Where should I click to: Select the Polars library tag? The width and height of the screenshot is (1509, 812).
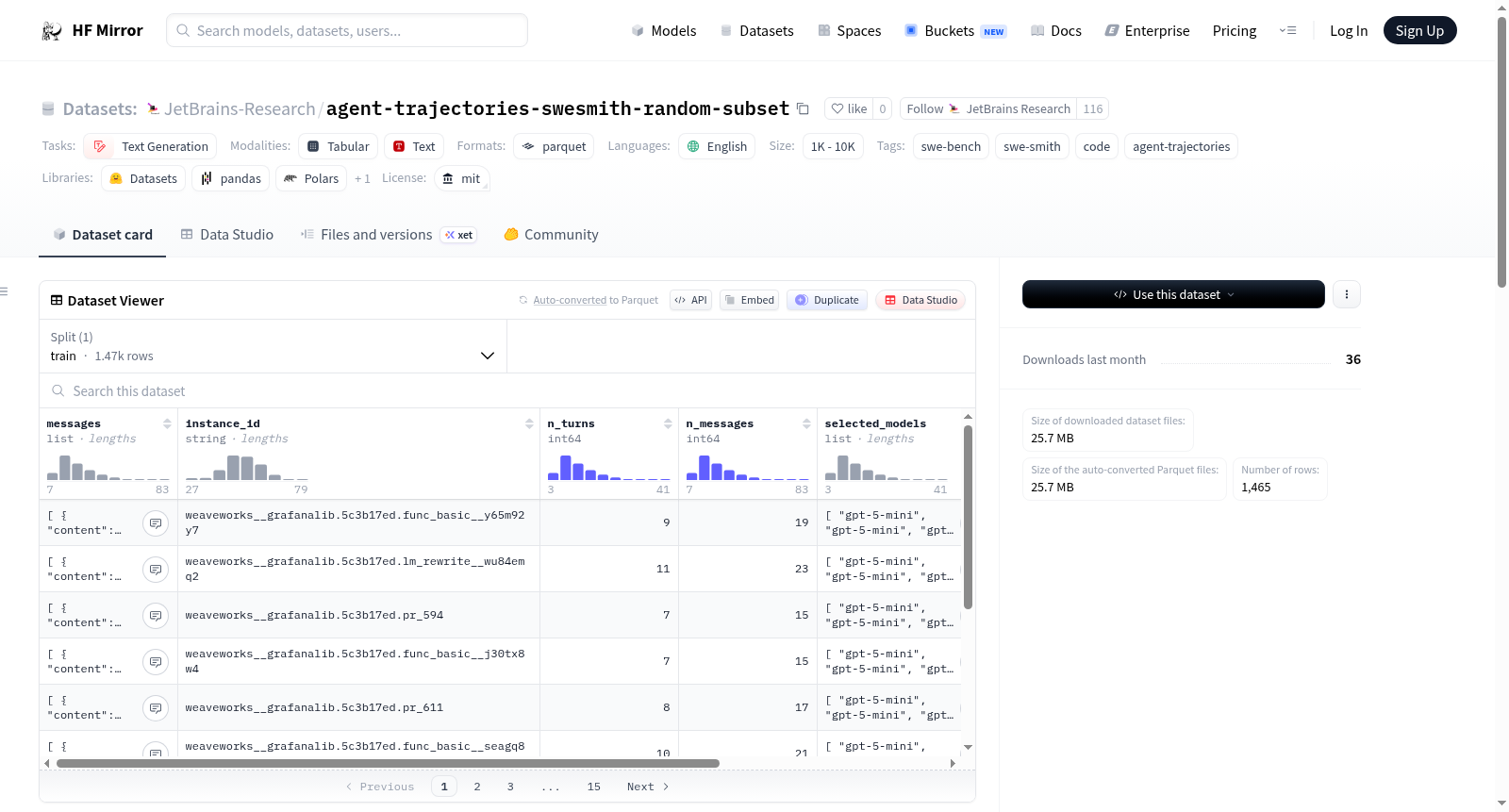(x=311, y=178)
